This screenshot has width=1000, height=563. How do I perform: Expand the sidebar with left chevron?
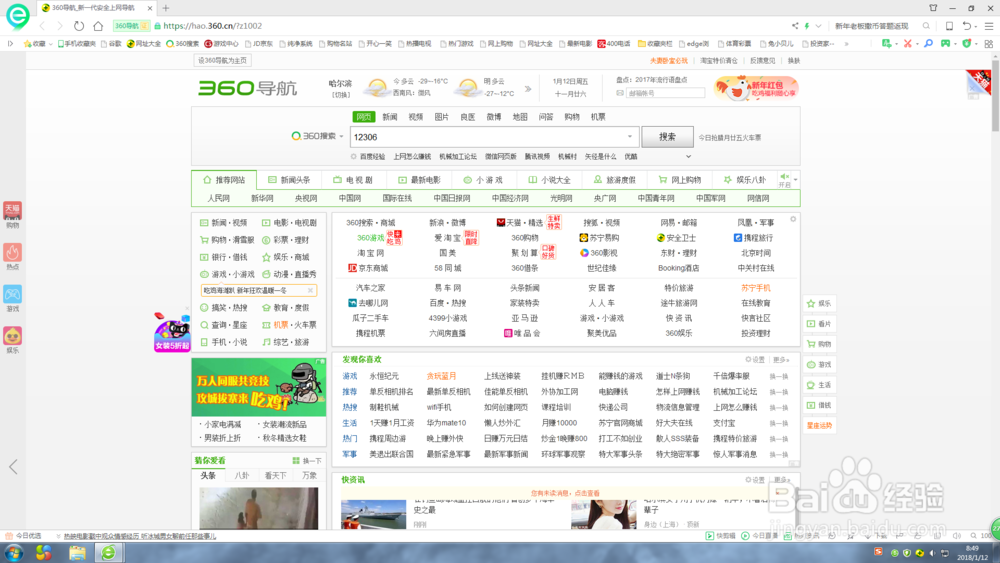point(13,467)
